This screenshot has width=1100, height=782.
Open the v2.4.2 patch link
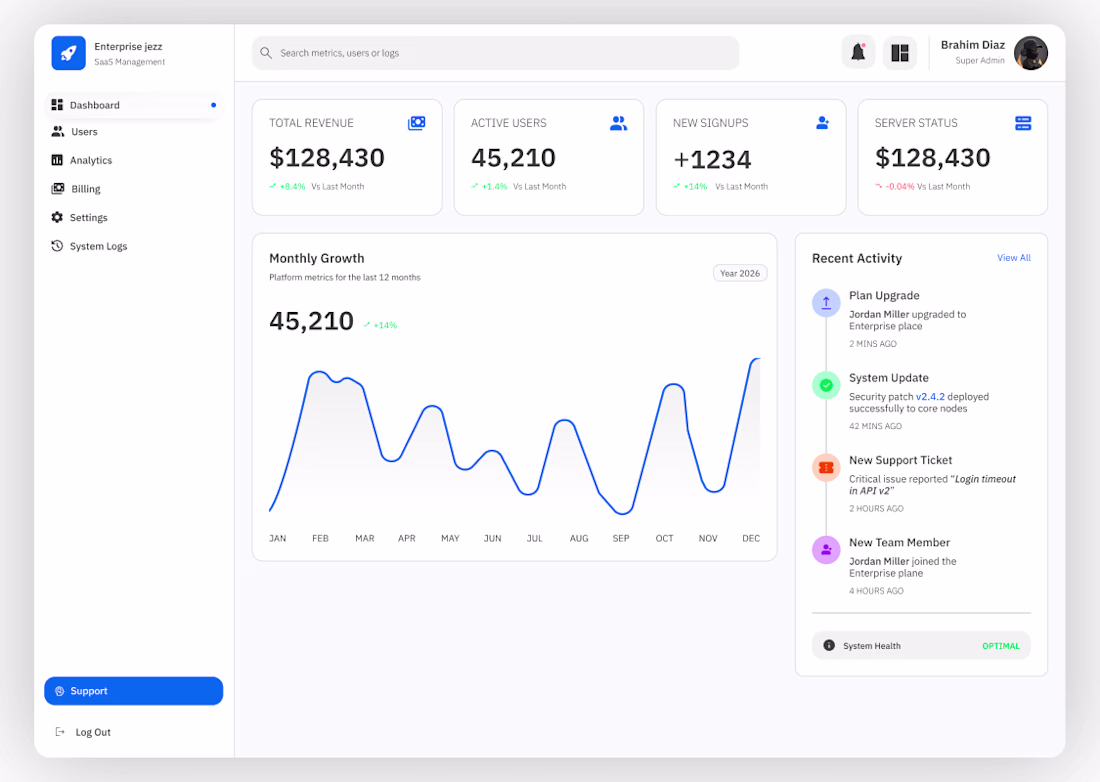930,397
